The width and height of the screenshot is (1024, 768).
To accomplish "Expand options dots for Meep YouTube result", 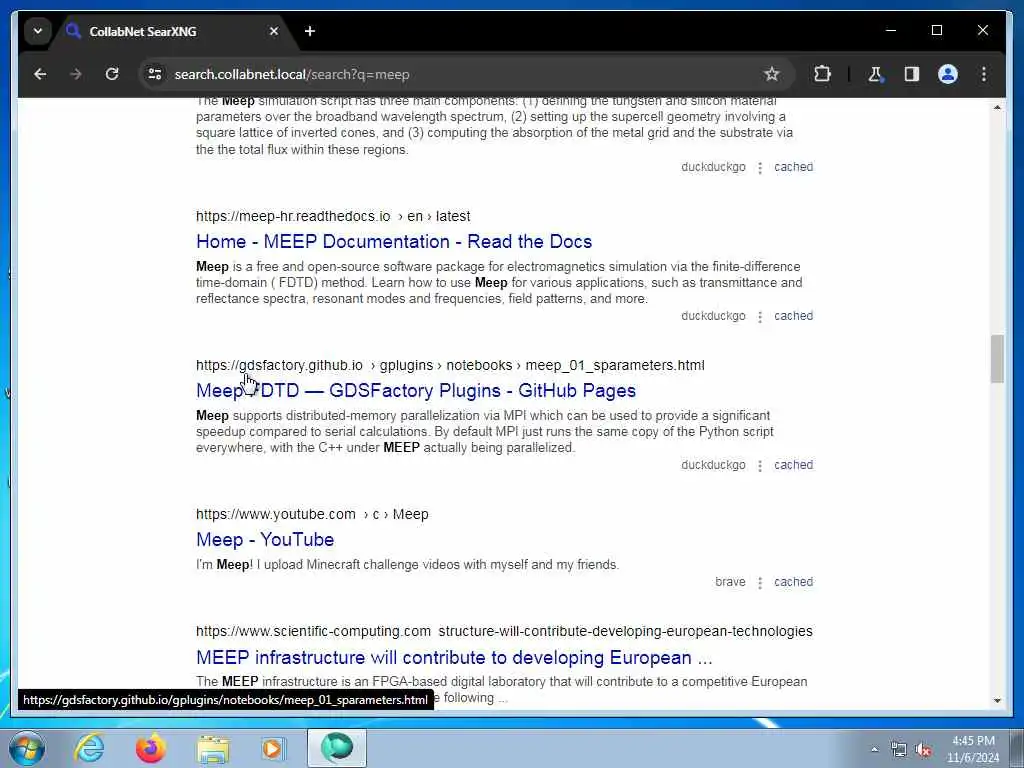I will pyautogui.click(x=760, y=583).
